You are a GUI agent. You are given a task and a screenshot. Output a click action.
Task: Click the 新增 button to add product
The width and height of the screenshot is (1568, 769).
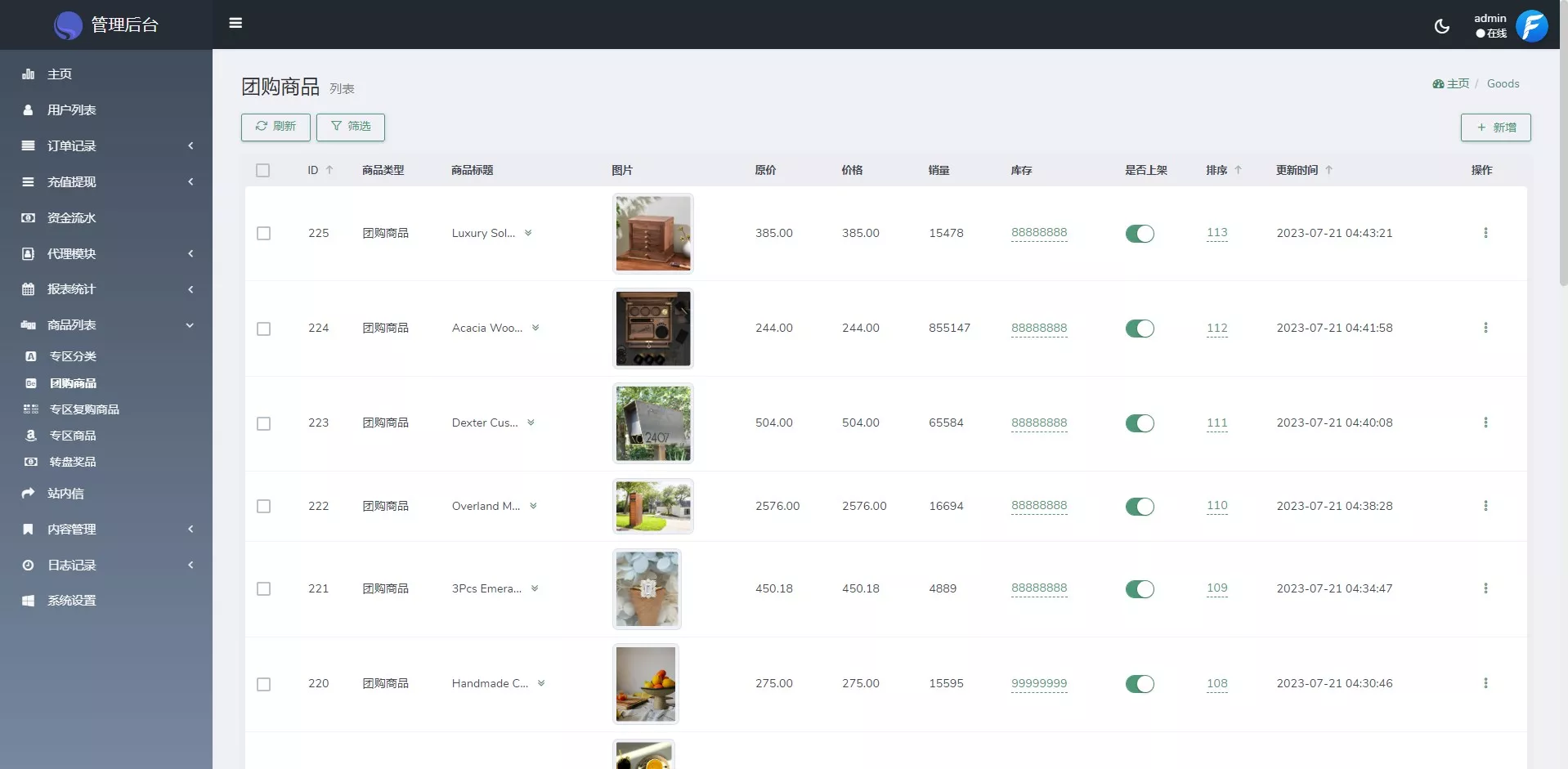tap(1495, 127)
